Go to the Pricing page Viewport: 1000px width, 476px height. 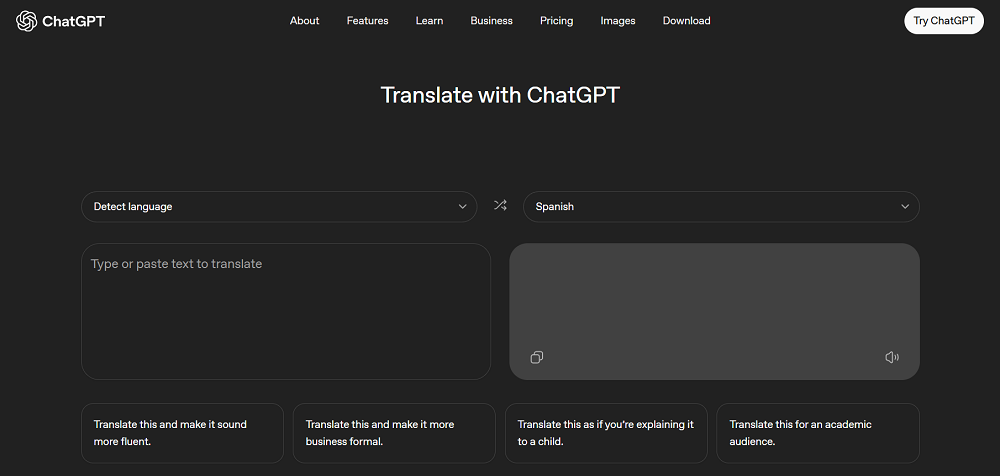[556, 20]
